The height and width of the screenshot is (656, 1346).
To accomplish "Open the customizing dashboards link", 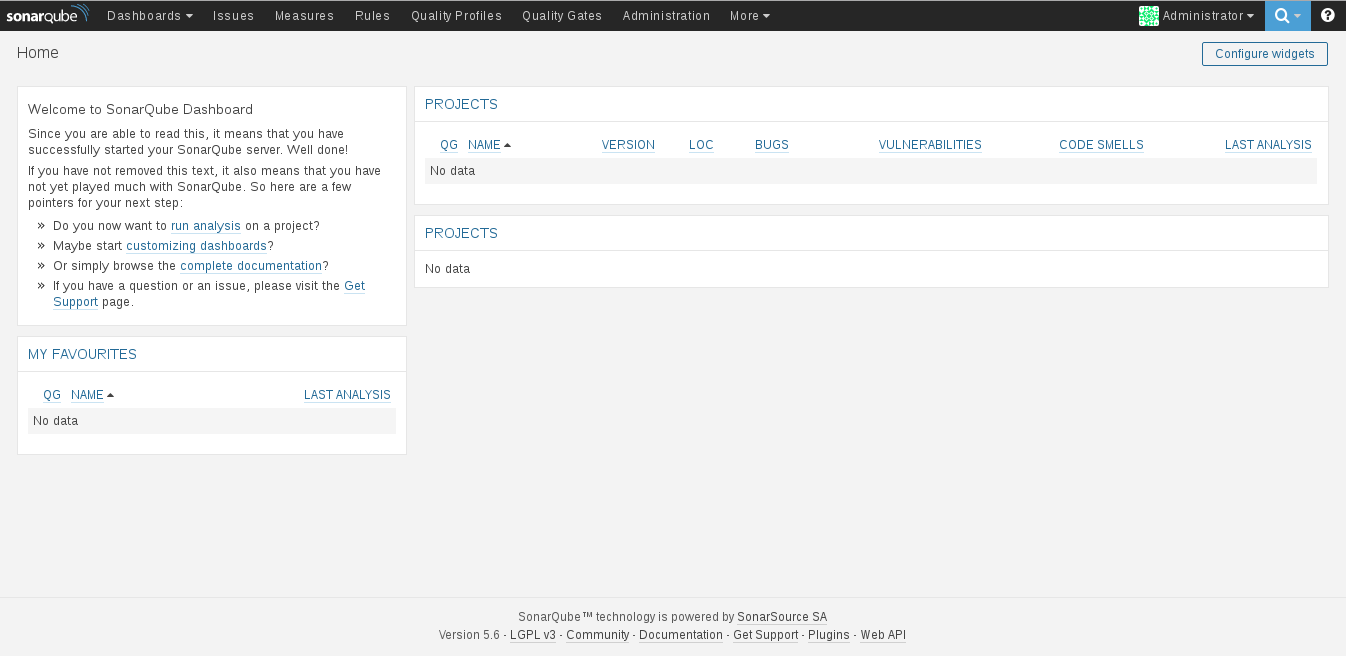I will coord(196,246).
